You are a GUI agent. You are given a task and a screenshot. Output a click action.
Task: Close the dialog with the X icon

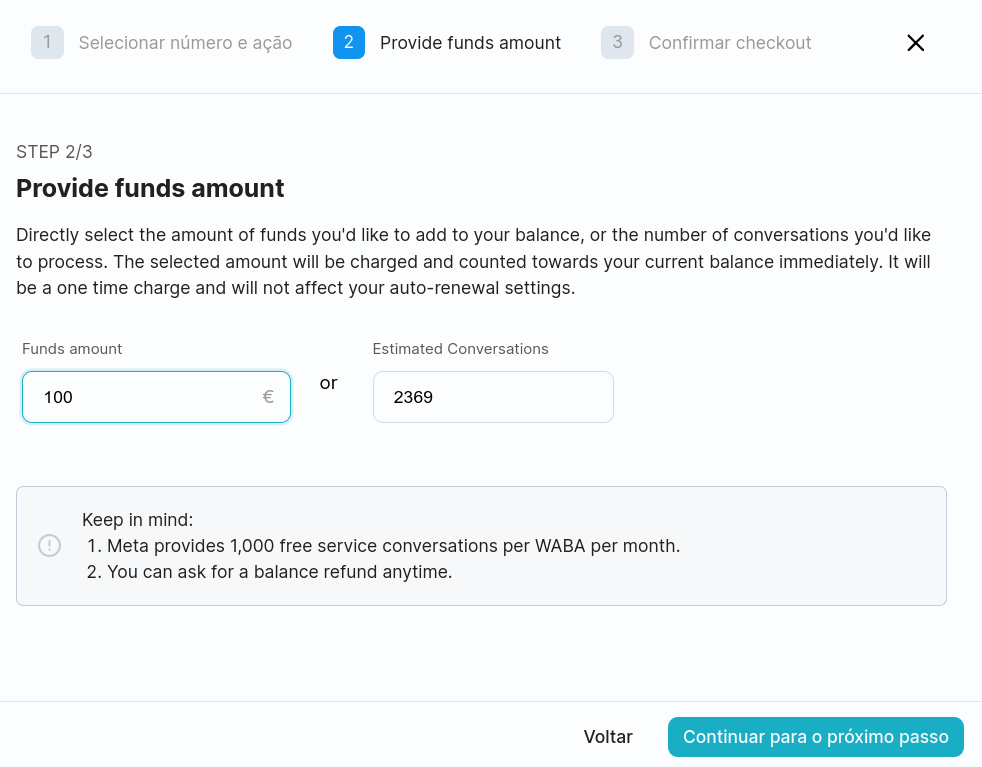click(916, 43)
